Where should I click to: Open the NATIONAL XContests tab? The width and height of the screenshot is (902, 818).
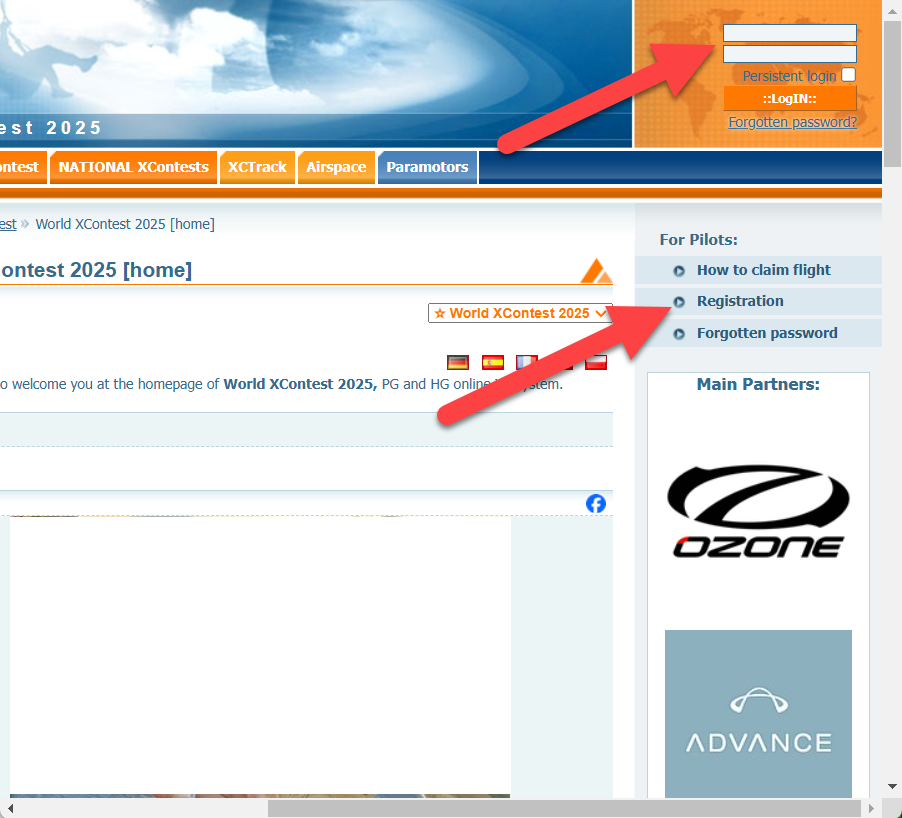[133, 167]
